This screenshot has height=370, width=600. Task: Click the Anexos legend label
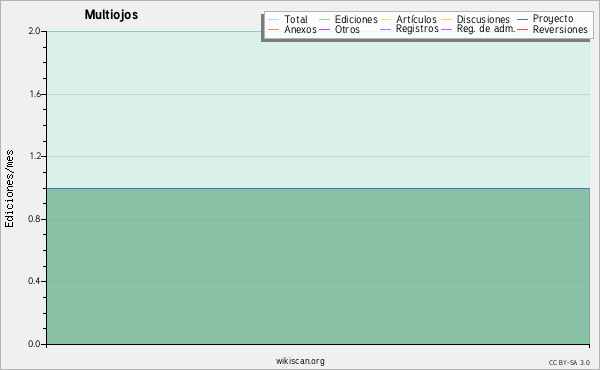click(x=300, y=29)
